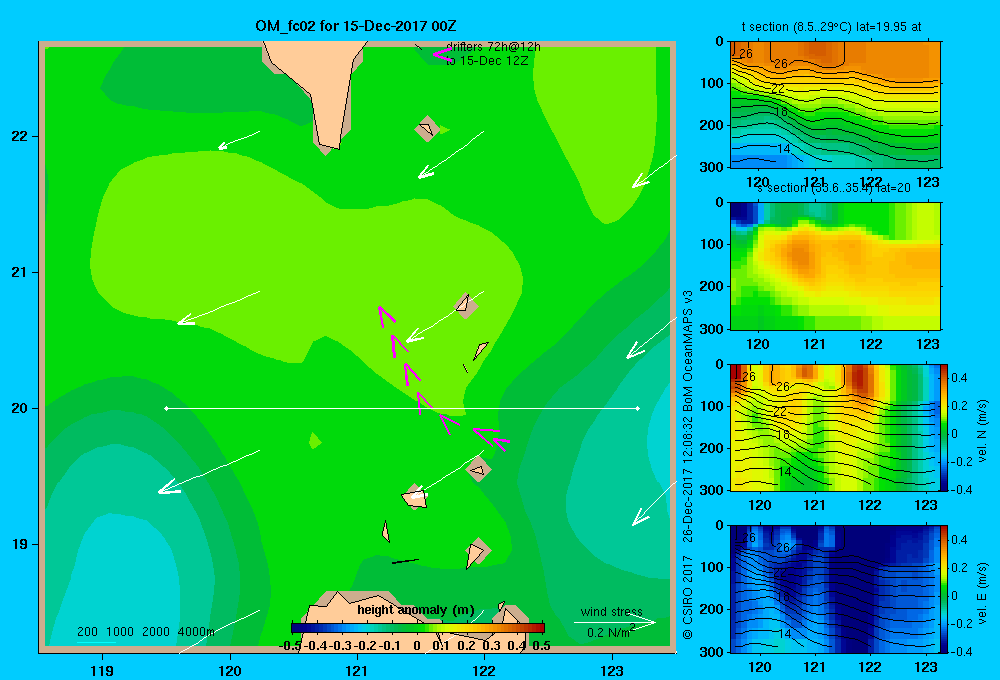Click the 'height anomaly (m)' colorbar title
This screenshot has width=1000, height=680.
[x=416, y=610]
